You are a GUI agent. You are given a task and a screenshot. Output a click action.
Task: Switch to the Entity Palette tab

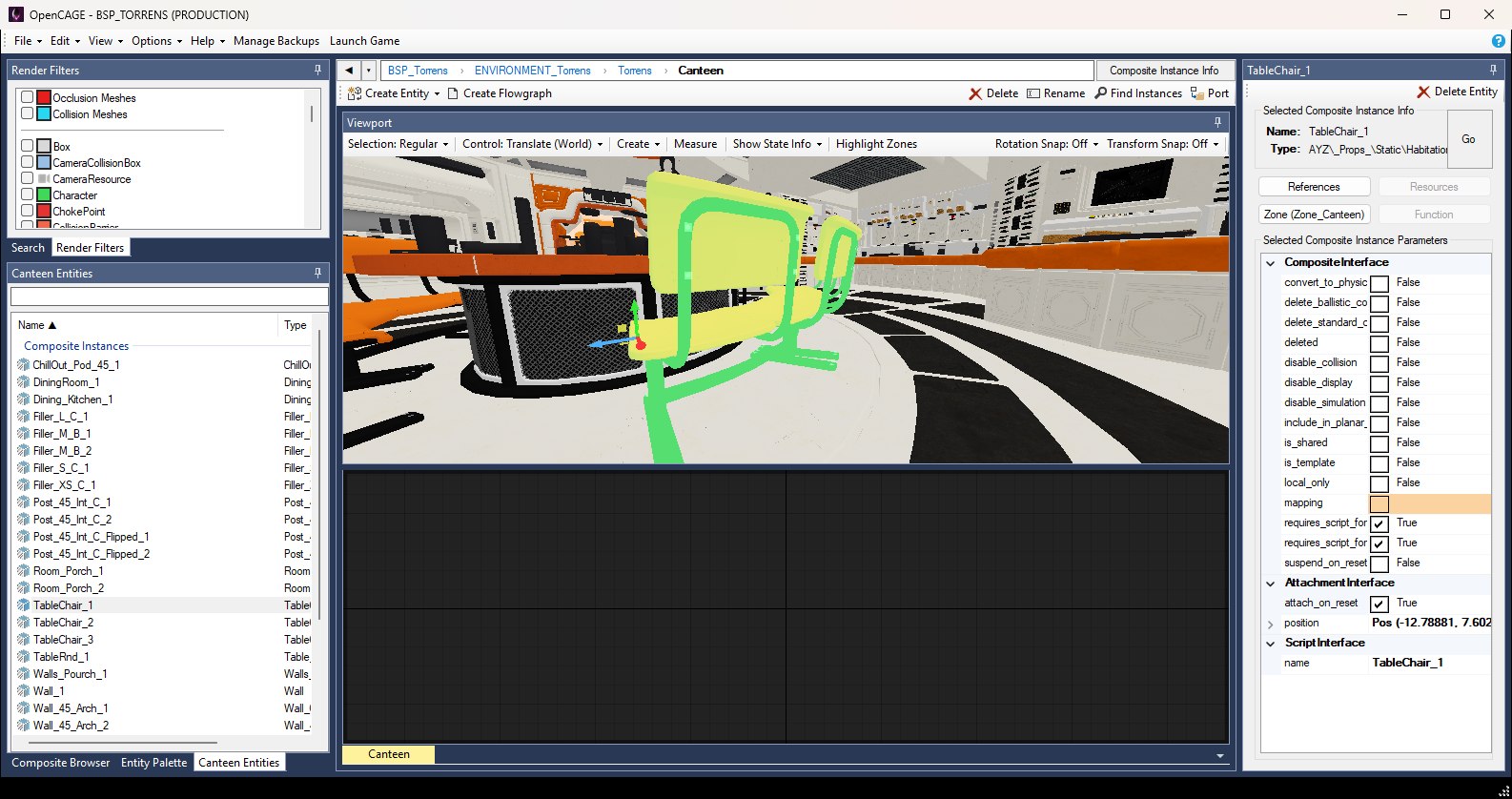tap(154, 763)
